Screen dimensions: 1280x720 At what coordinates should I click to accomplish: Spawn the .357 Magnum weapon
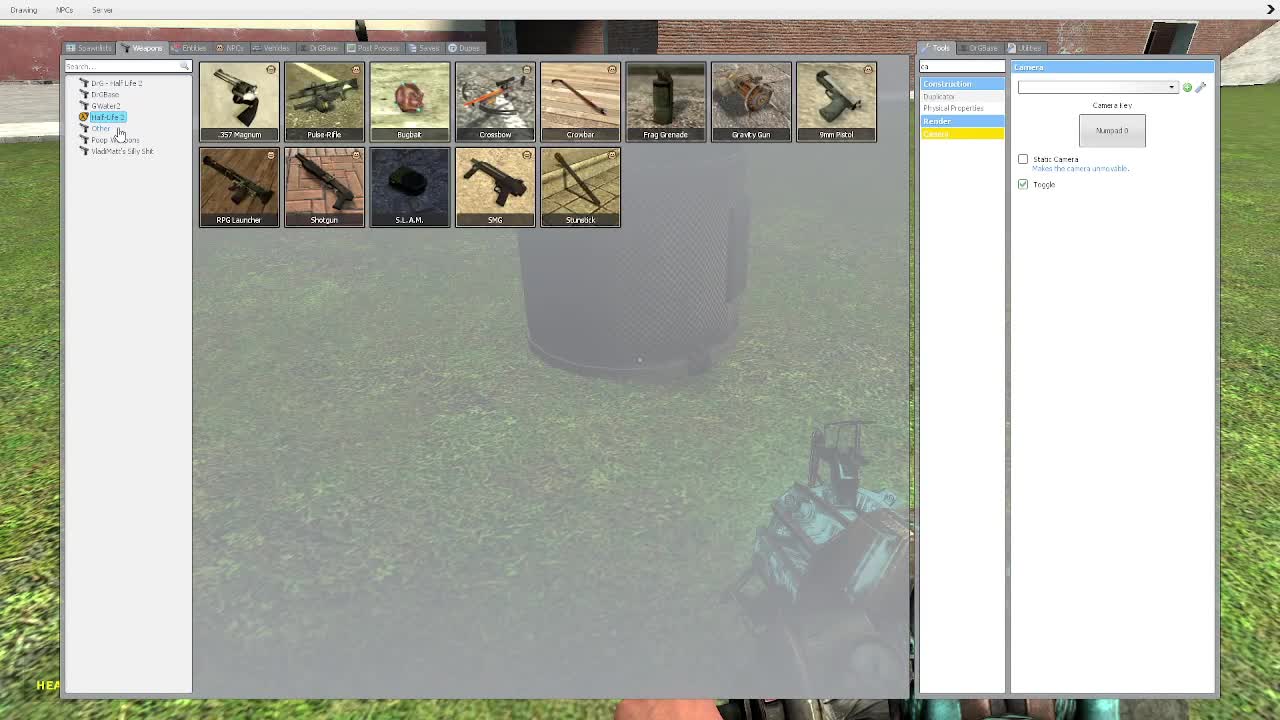[239, 101]
